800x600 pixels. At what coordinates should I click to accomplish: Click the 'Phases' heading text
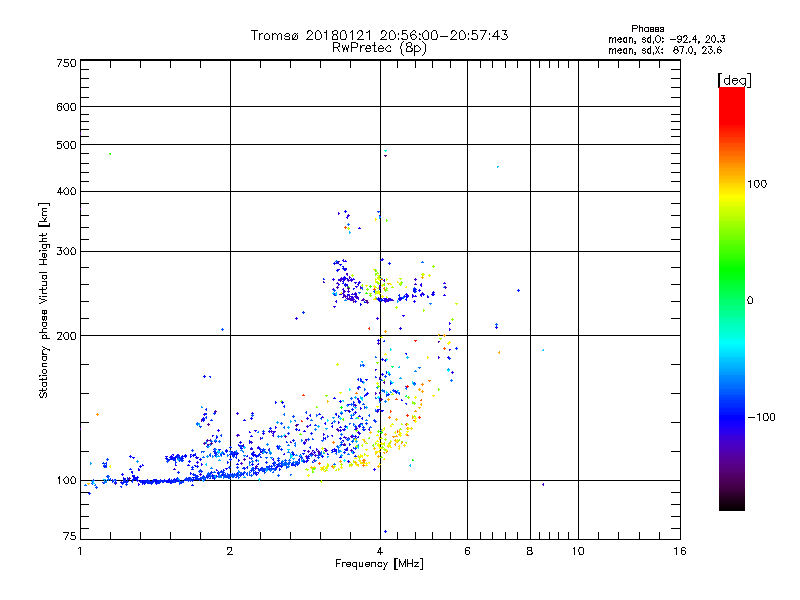click(x=647, y=29)
